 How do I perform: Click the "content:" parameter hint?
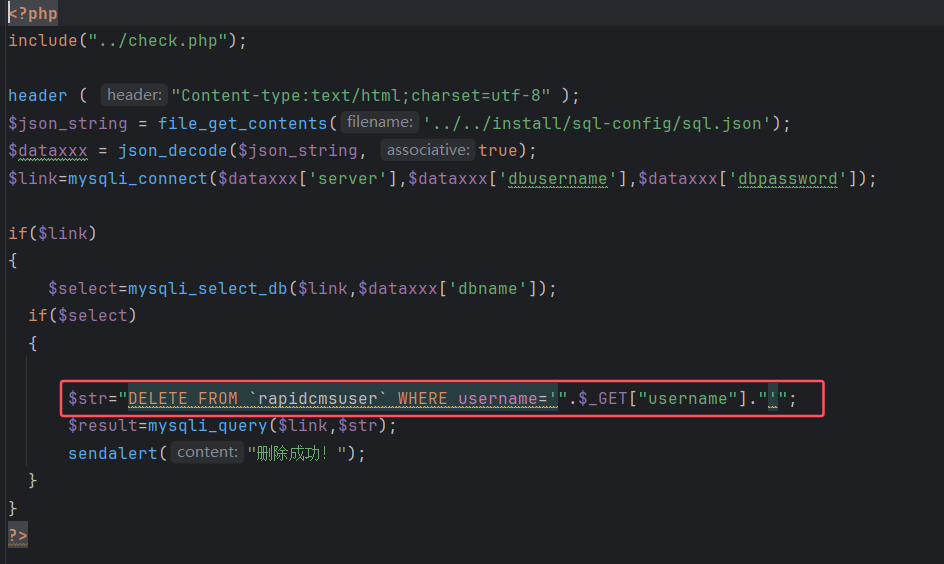pos(208,453)
